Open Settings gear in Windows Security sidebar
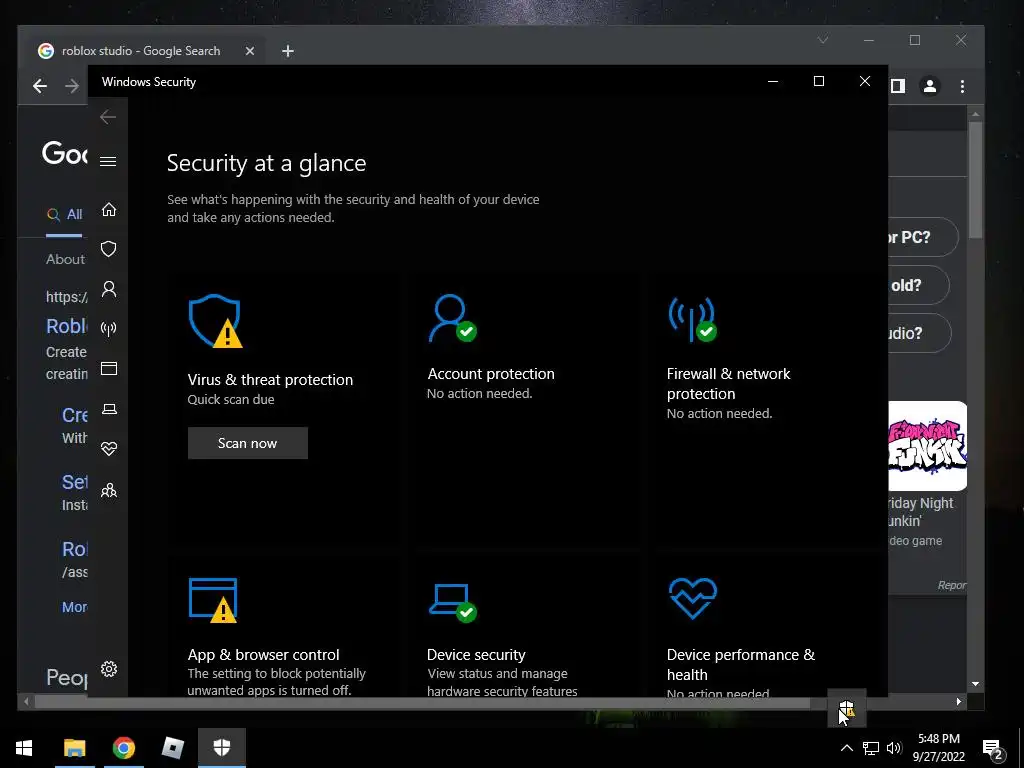This screenshot has height=768, width=1024. point(109,669)
